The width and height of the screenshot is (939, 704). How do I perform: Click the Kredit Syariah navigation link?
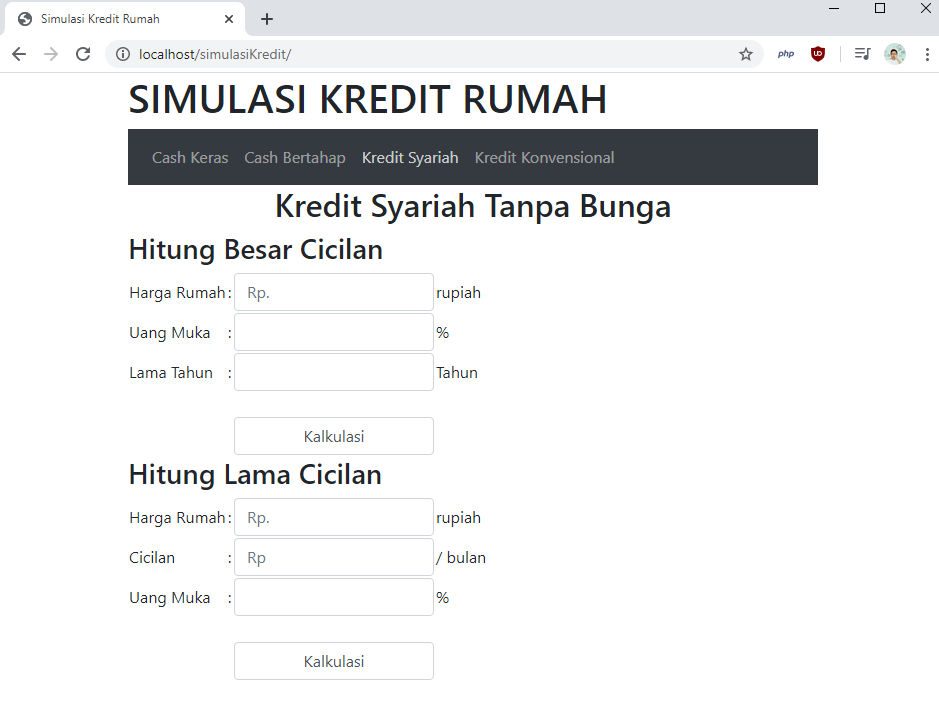tap(410, 157)
